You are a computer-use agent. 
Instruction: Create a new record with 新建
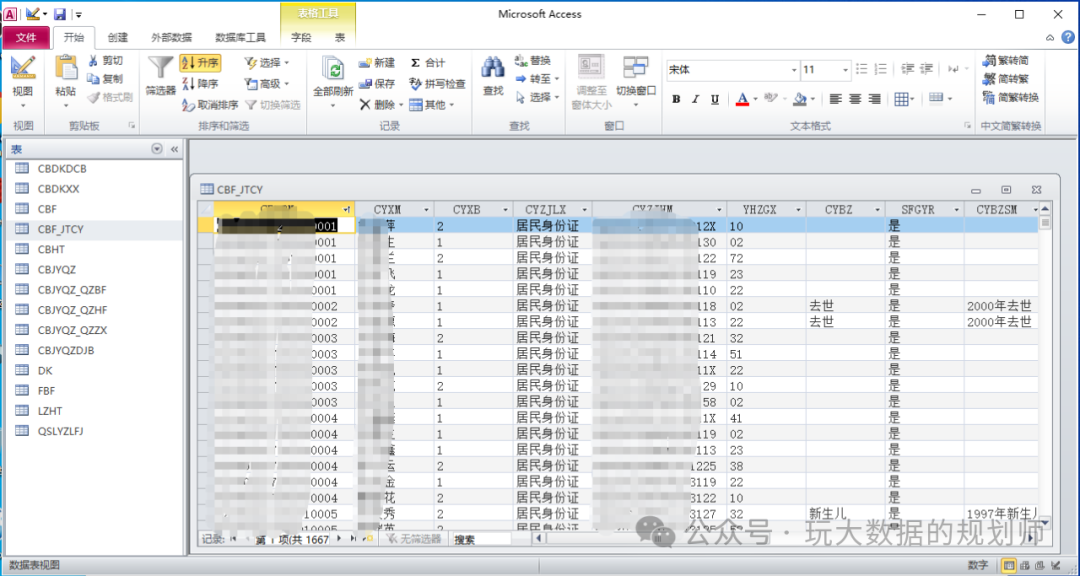click(377, 63)
